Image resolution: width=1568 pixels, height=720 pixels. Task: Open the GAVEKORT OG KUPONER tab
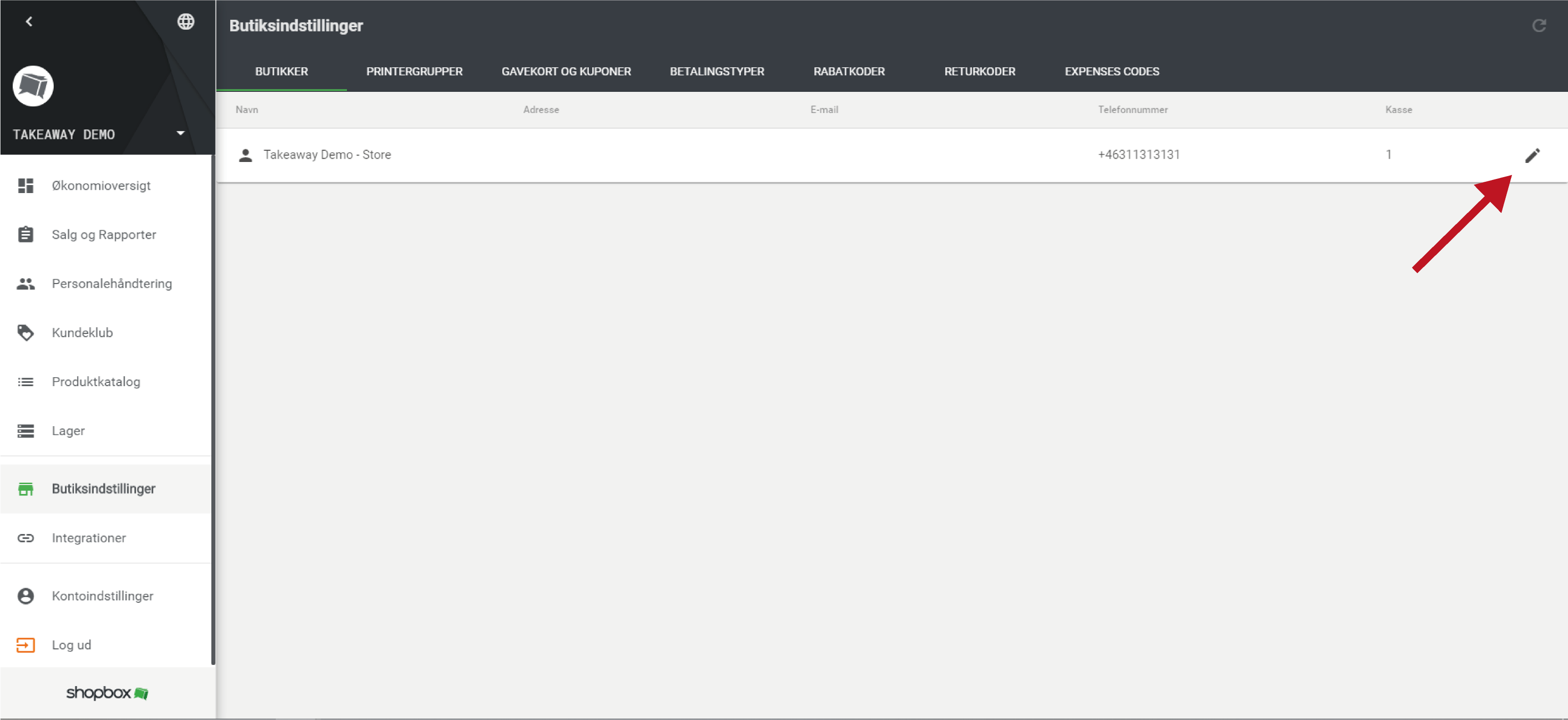pyautogui.click(x=565, y=71)
